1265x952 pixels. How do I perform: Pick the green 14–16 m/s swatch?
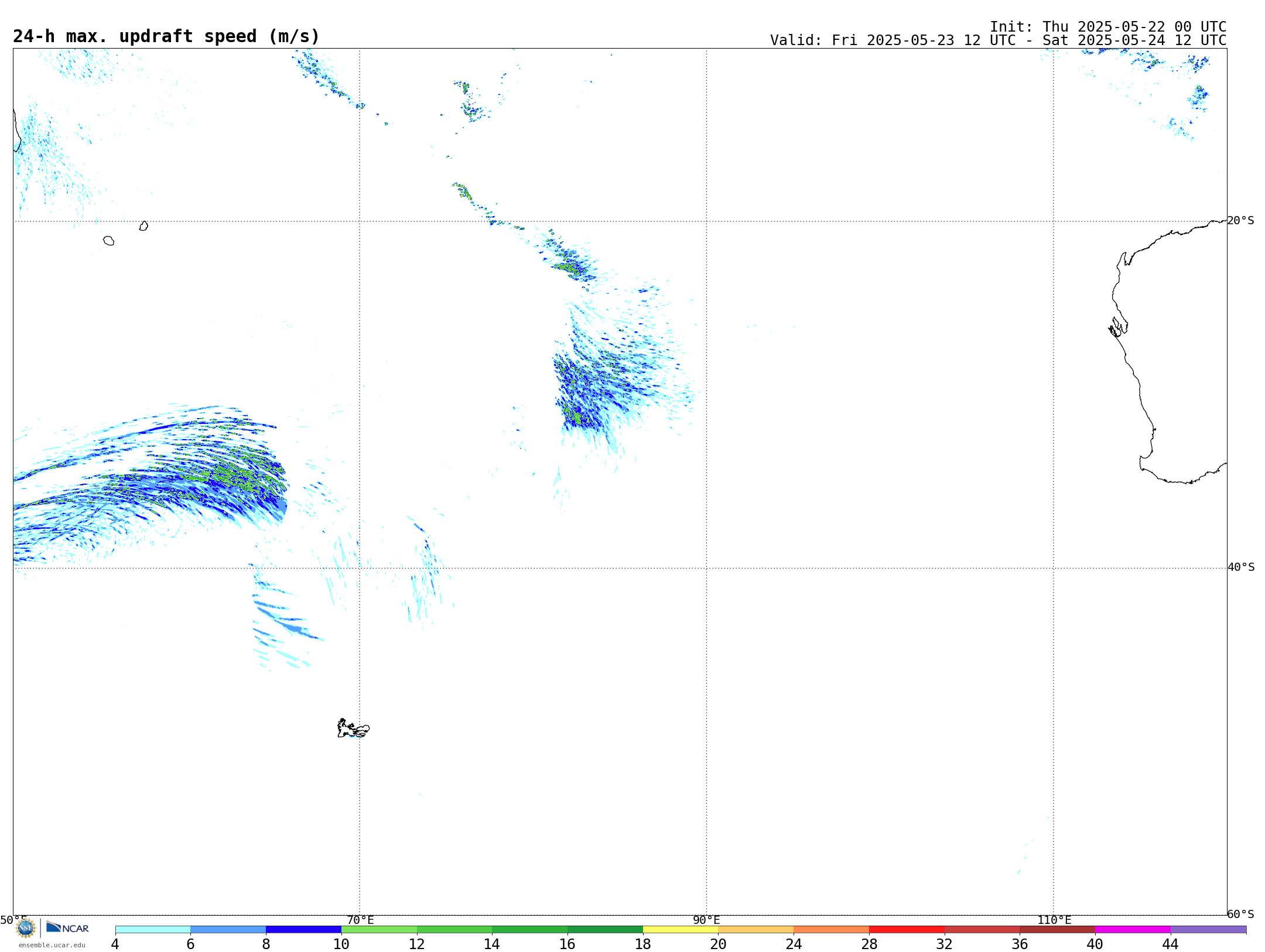[530, 929]
